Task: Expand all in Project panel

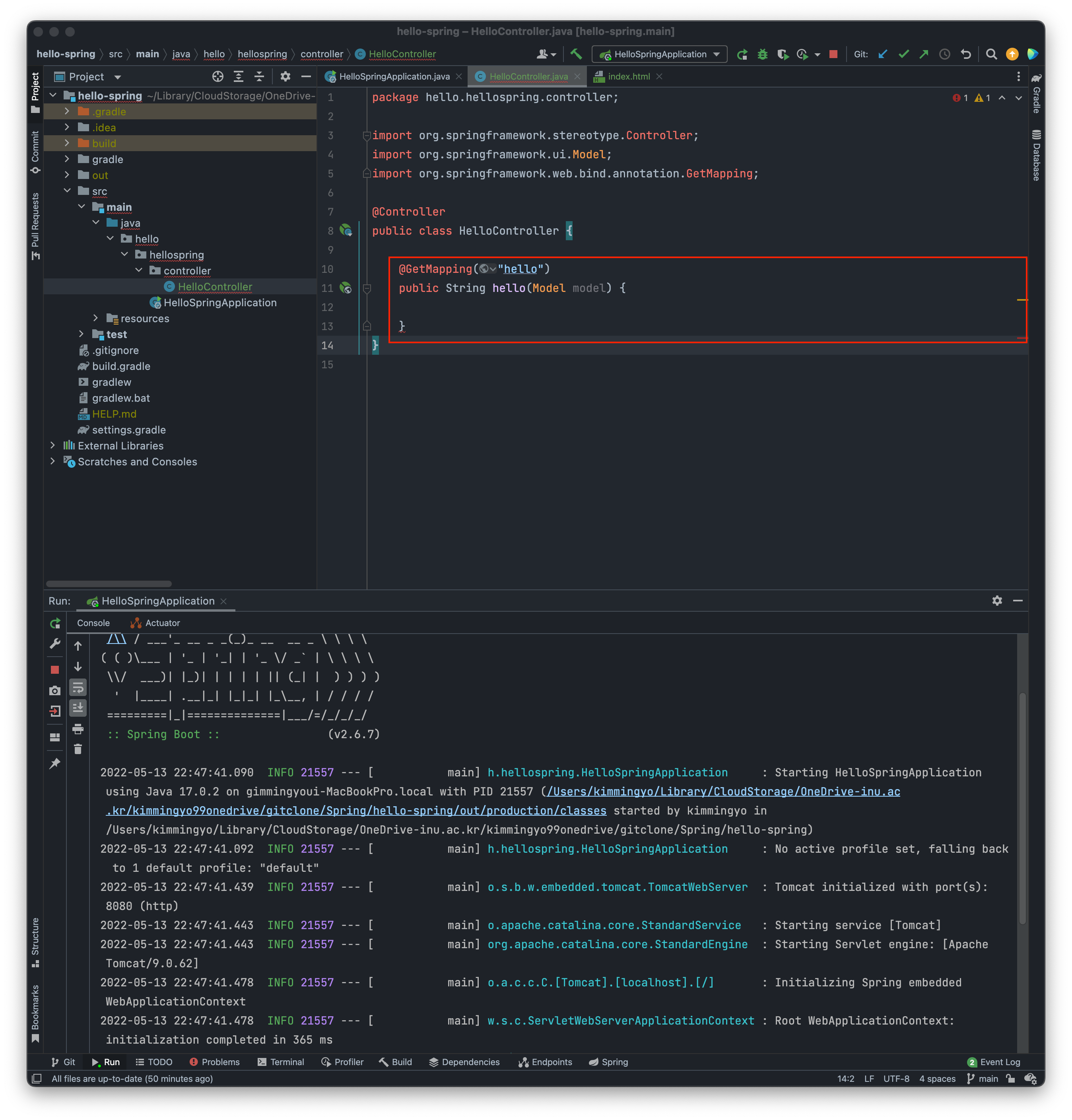Action: 238,77
